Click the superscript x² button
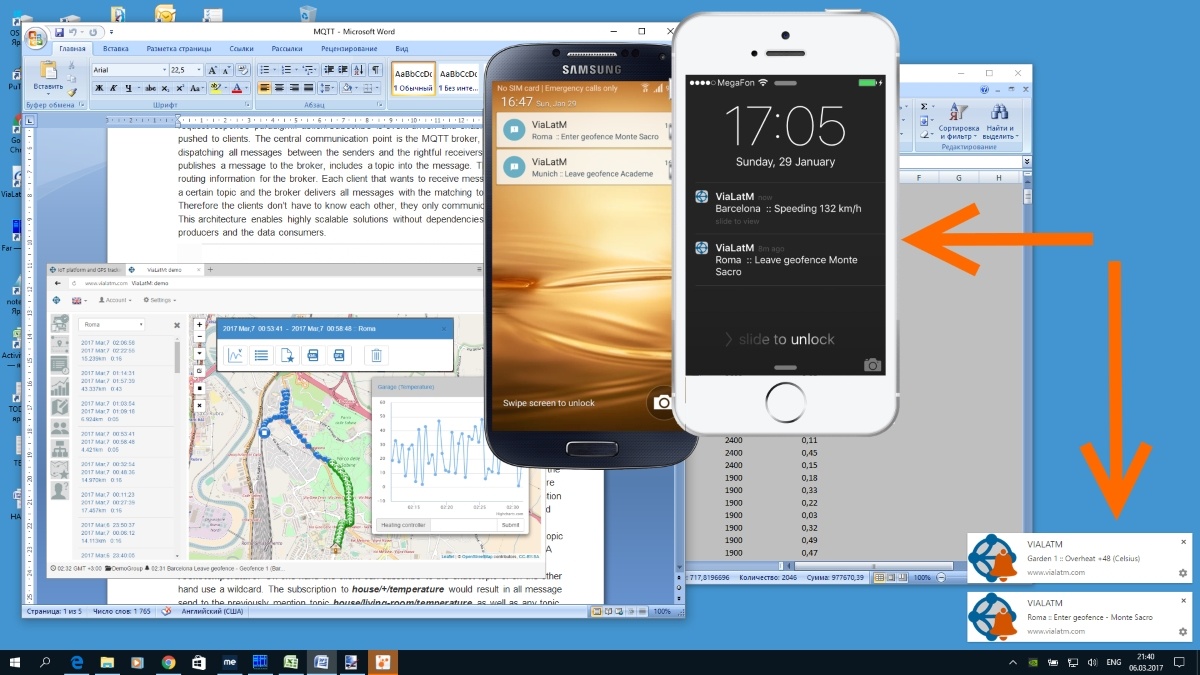The width and height of the screenshot is (1200, 675). [x=180, y=88]
